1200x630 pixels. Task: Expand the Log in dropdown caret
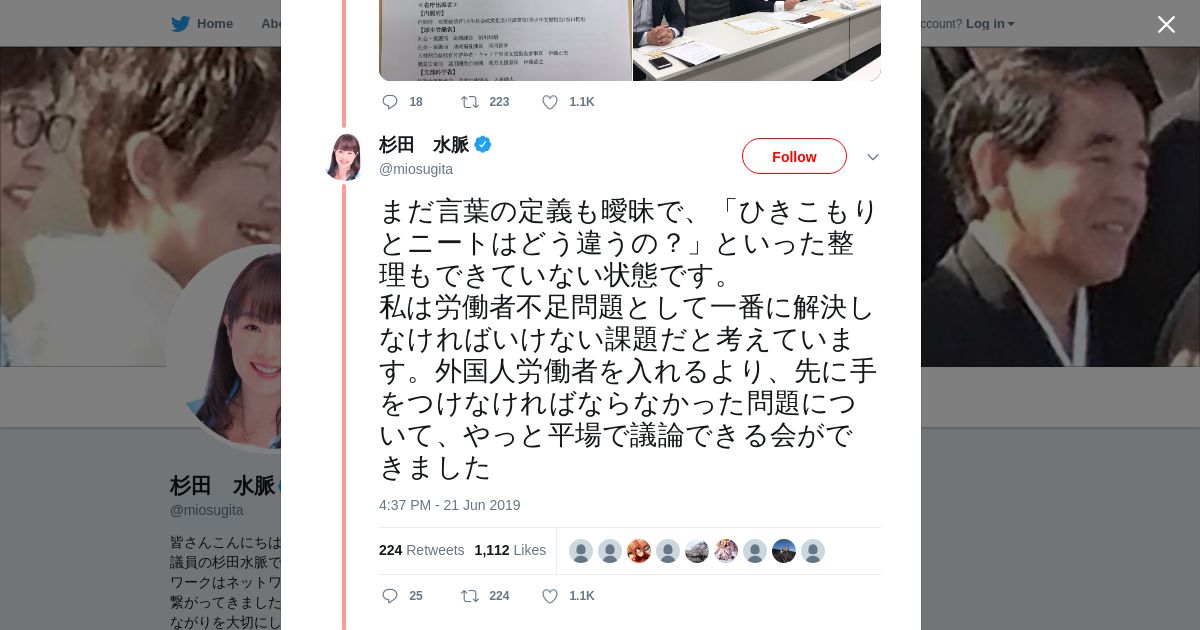point(1011,24)
